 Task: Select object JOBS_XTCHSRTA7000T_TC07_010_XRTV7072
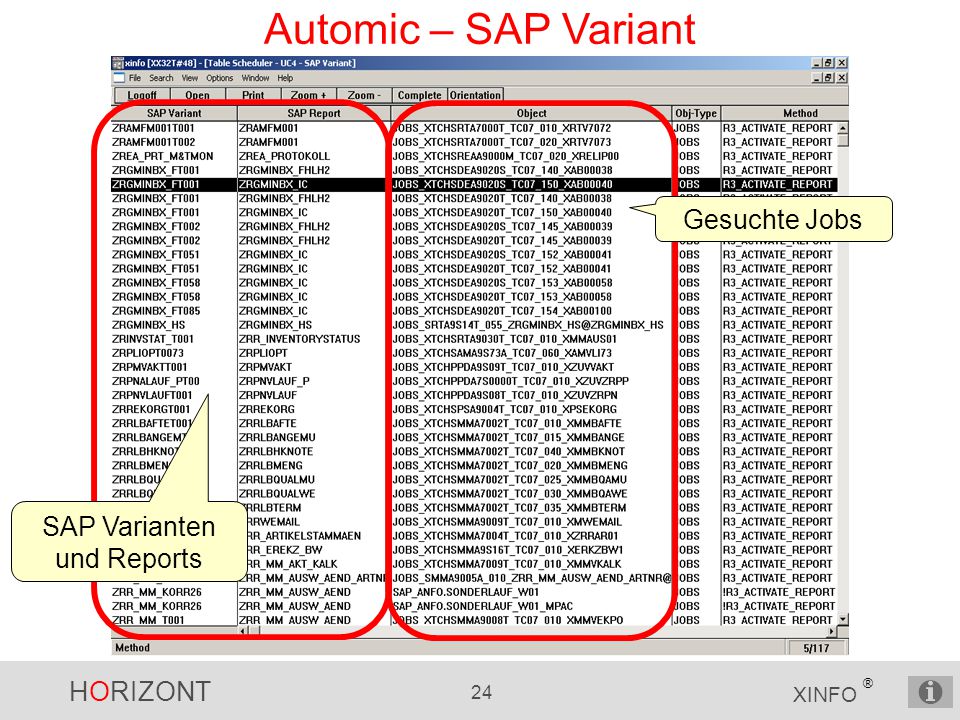501,128
